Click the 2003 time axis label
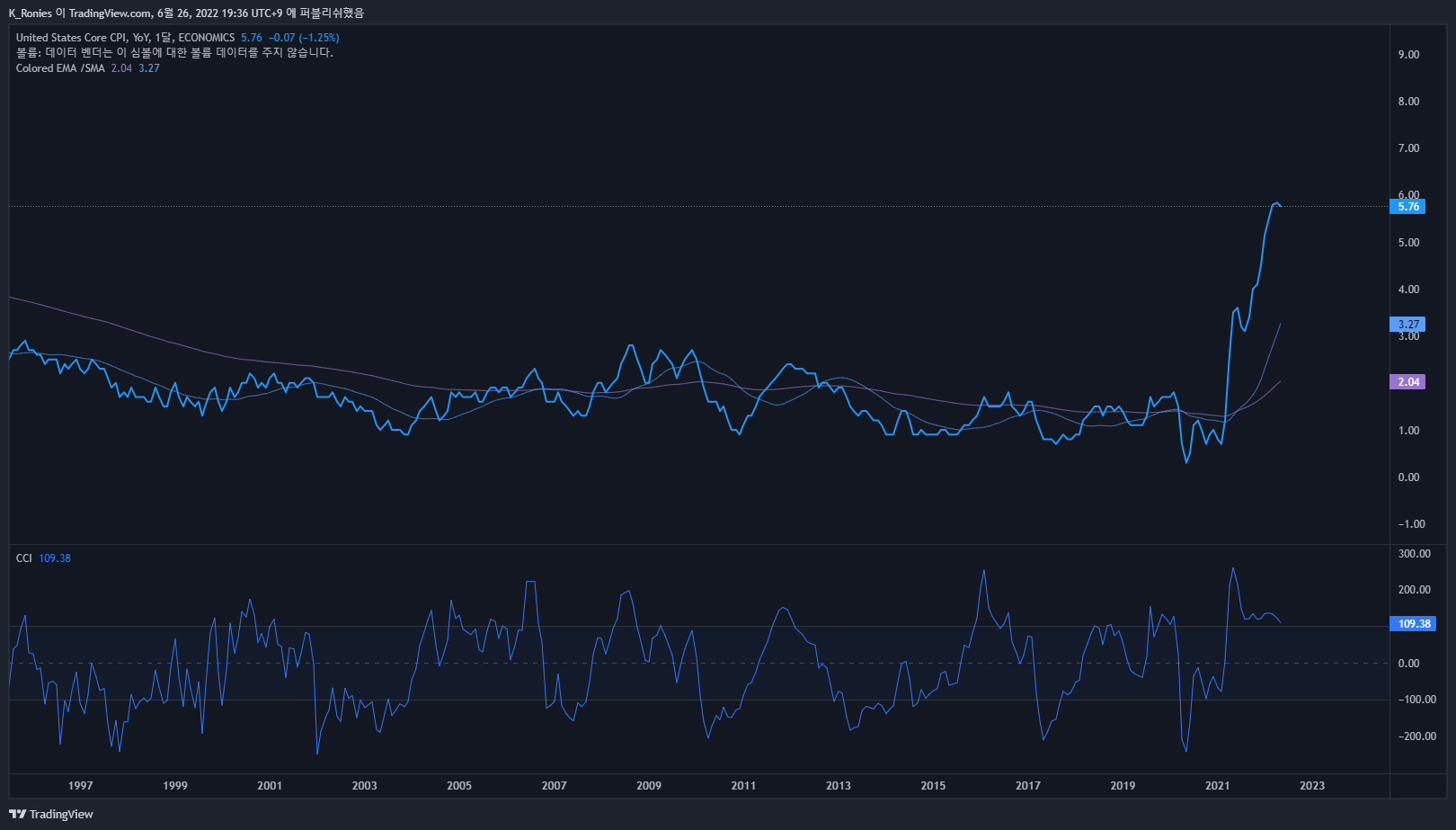 coord(365,786)
